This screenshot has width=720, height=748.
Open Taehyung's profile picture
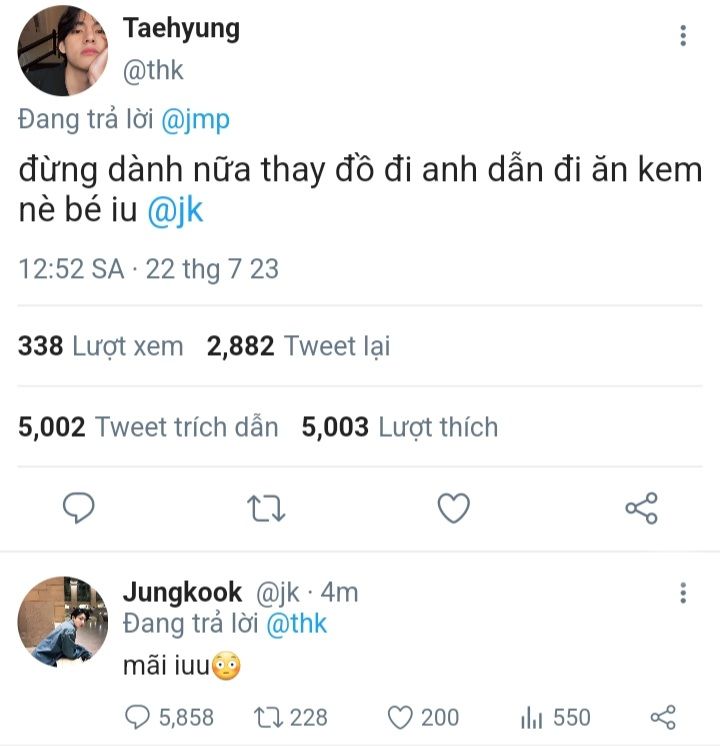(63, 51)
